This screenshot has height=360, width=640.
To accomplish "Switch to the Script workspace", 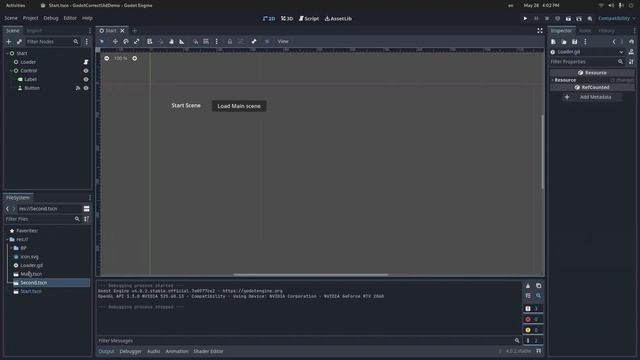I will click(309, 18).
